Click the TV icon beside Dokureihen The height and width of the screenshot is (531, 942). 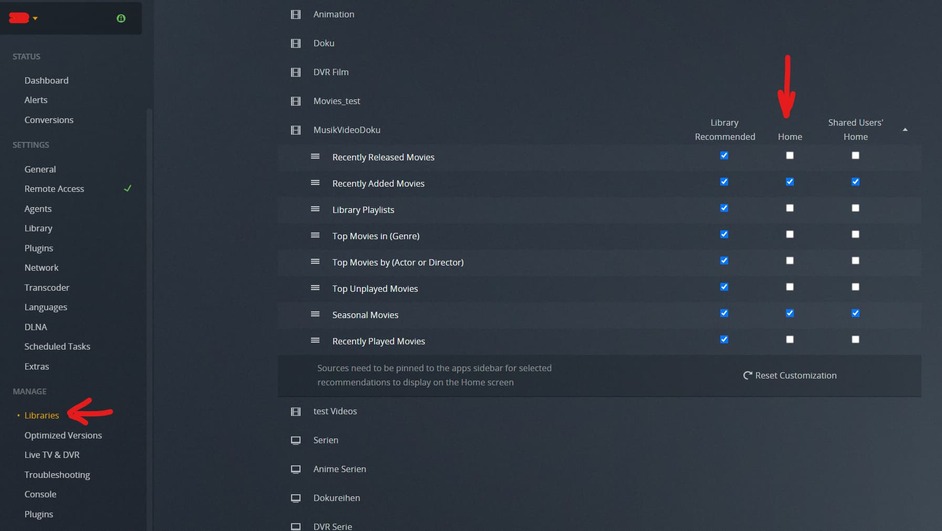pos(296,498)
